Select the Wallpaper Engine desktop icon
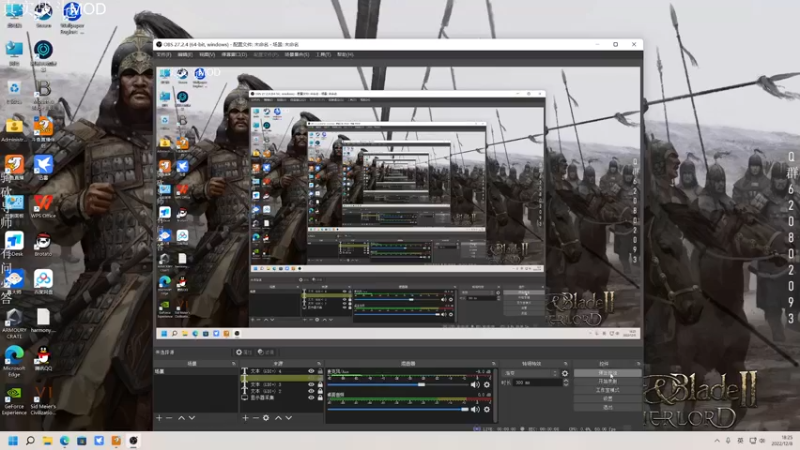Image resolution: width=800 pixels, height=450 pixels. (x=72, y=17)
